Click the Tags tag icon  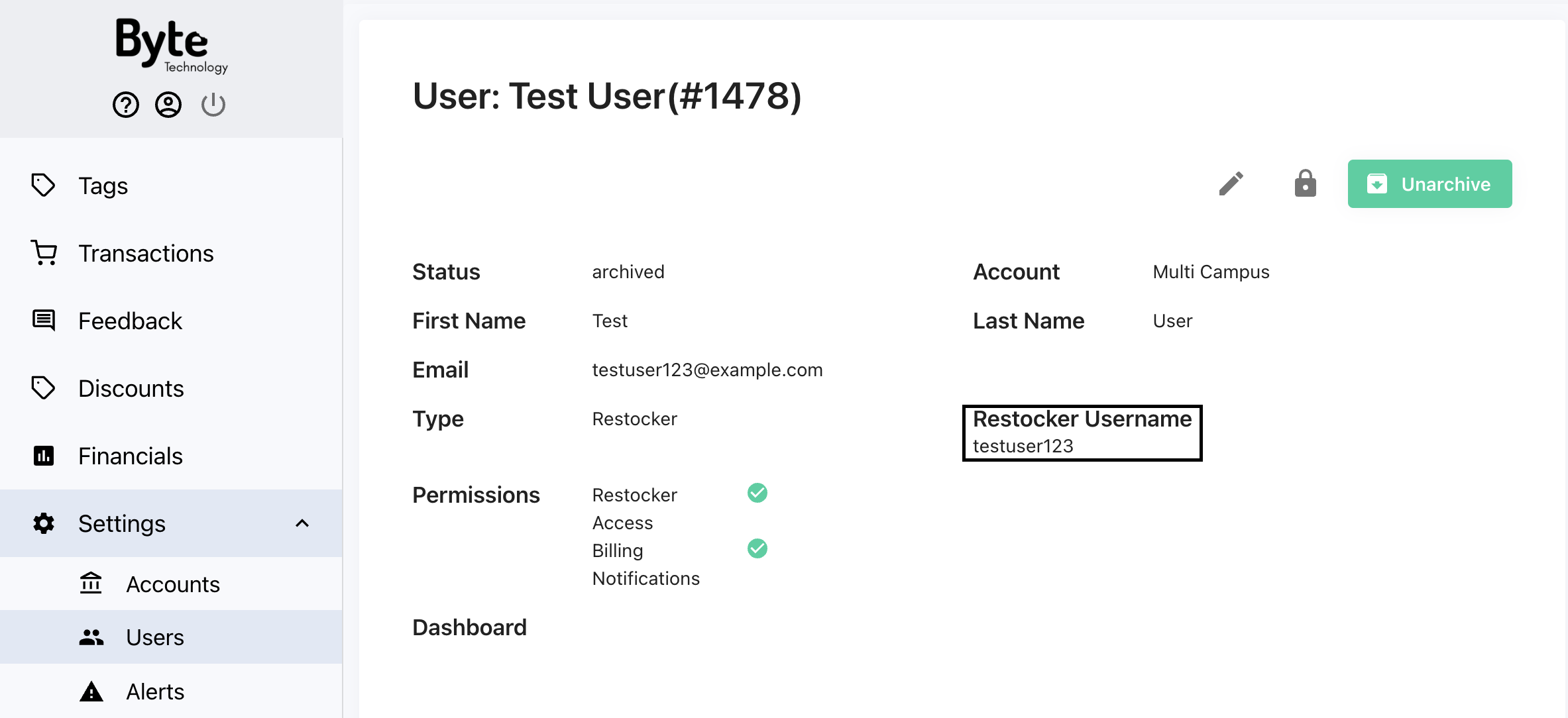44,185
